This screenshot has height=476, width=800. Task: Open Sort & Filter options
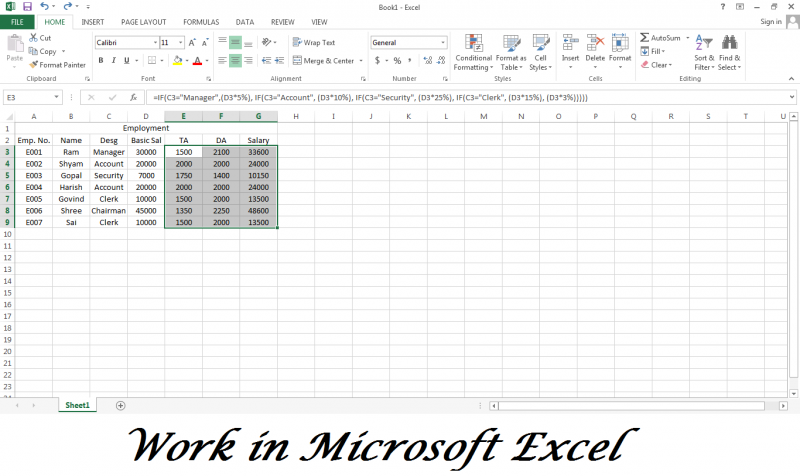coord(704,53)
